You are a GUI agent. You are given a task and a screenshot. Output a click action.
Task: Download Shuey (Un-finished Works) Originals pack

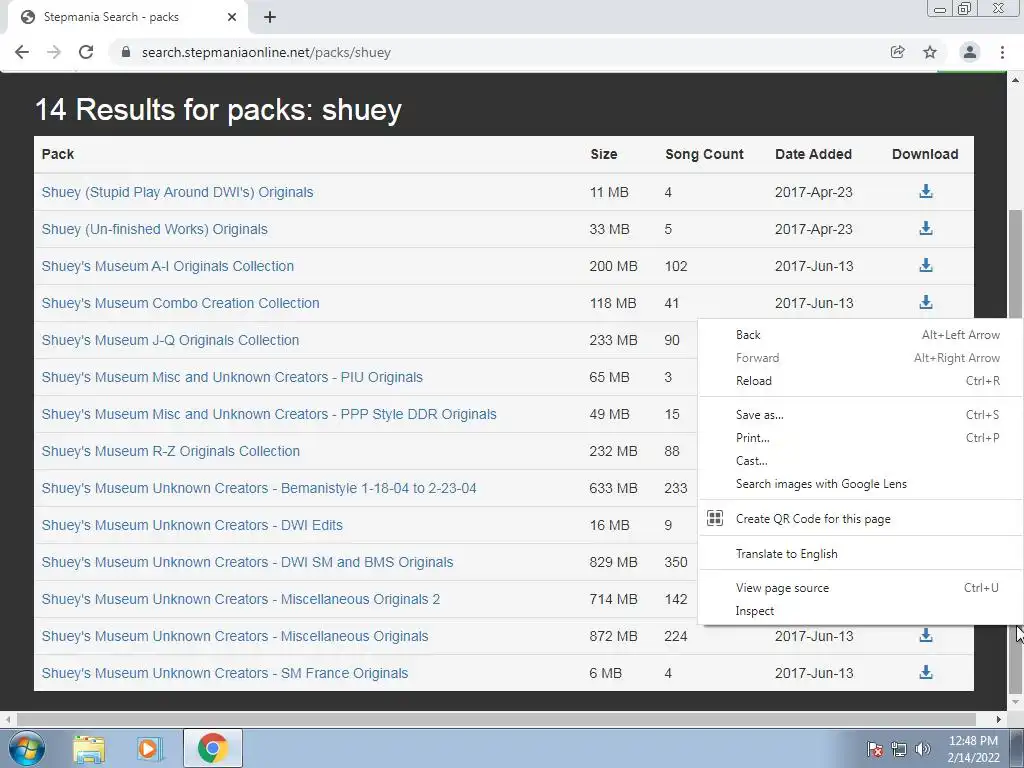[x=925, y=229]
